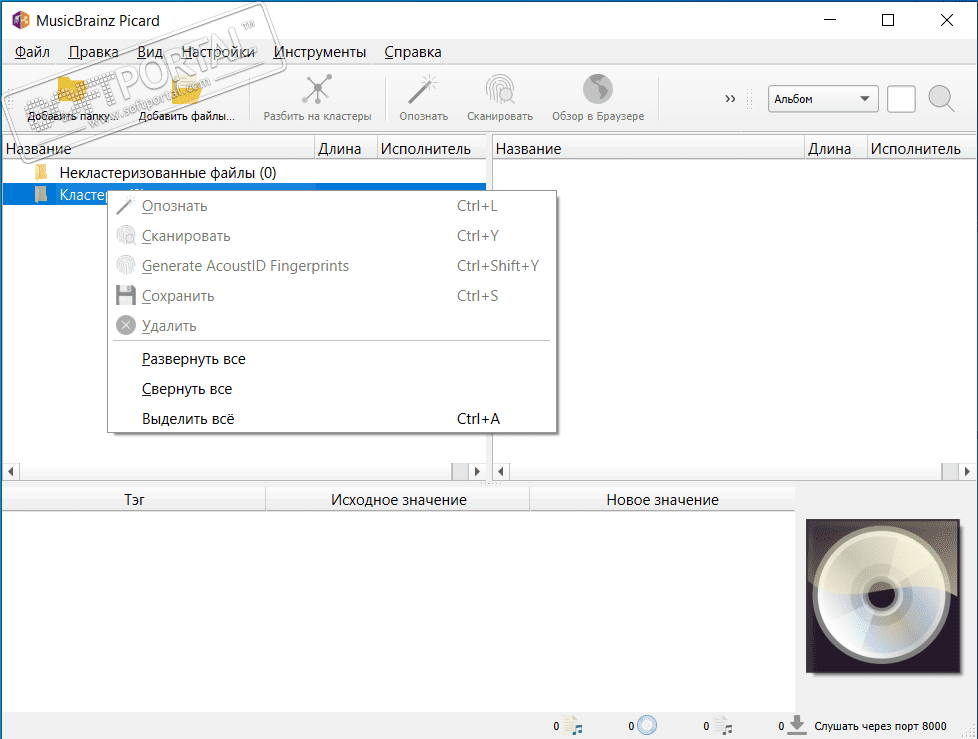Click left pane scrollbar left arrow
The image size is (978, 739).
point(11,471)
